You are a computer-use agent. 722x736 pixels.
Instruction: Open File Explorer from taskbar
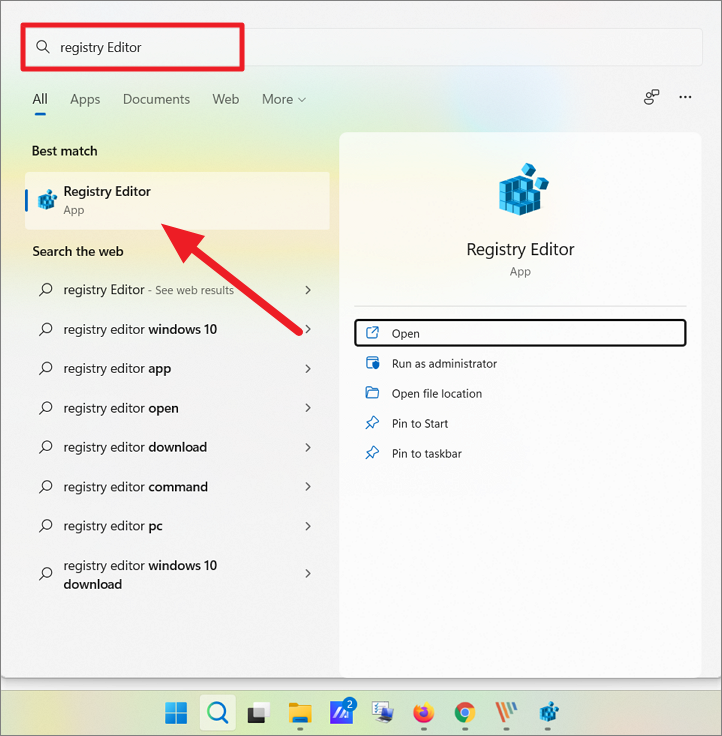pyautogui.click(x=300, y=713)
